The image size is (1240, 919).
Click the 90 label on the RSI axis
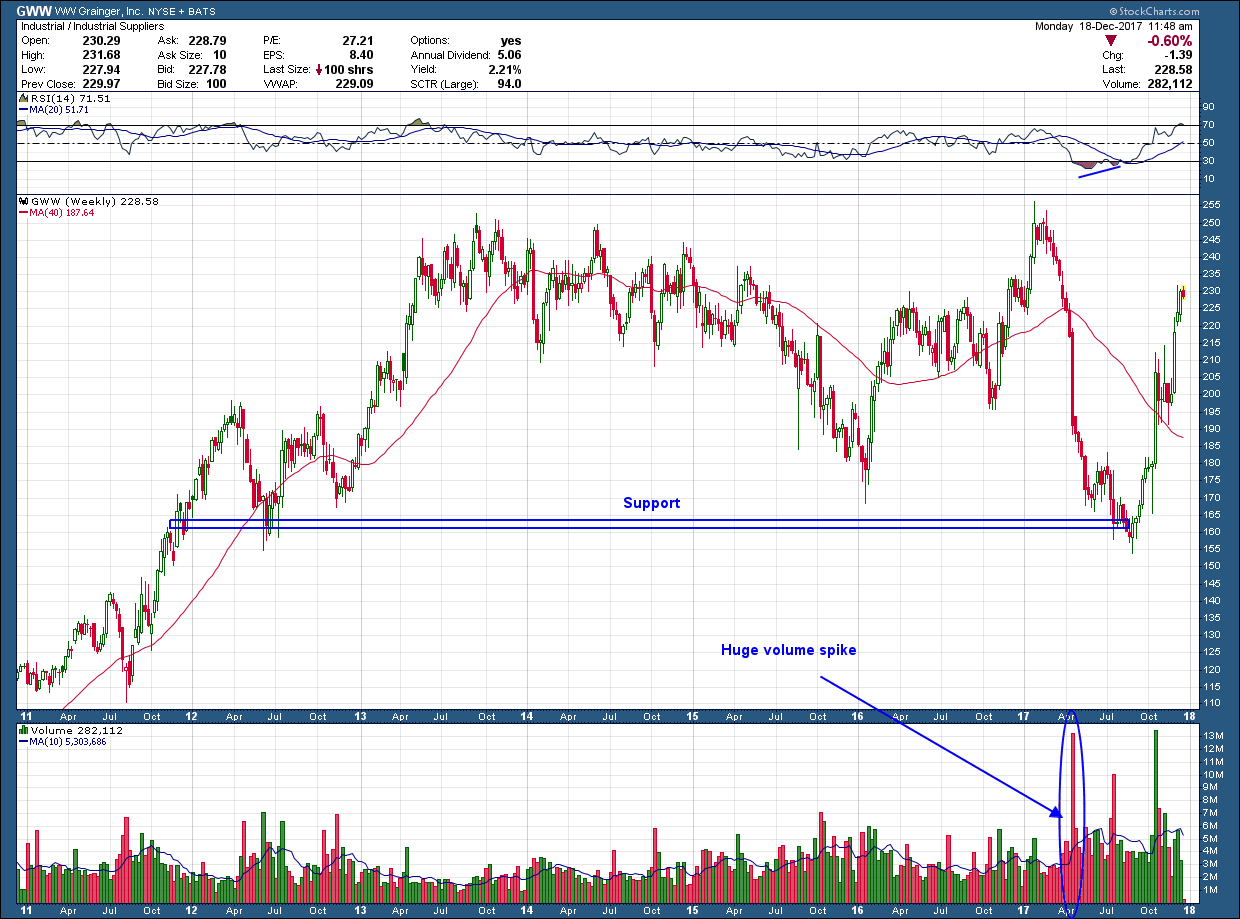coord(1207,107)
